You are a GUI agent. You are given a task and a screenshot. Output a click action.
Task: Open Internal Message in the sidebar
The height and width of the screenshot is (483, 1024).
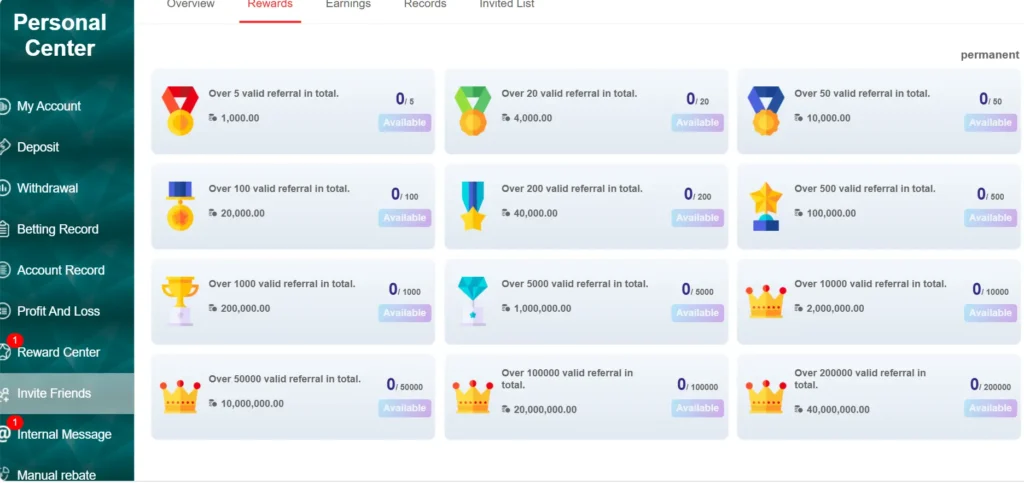[x=64, y=435]
